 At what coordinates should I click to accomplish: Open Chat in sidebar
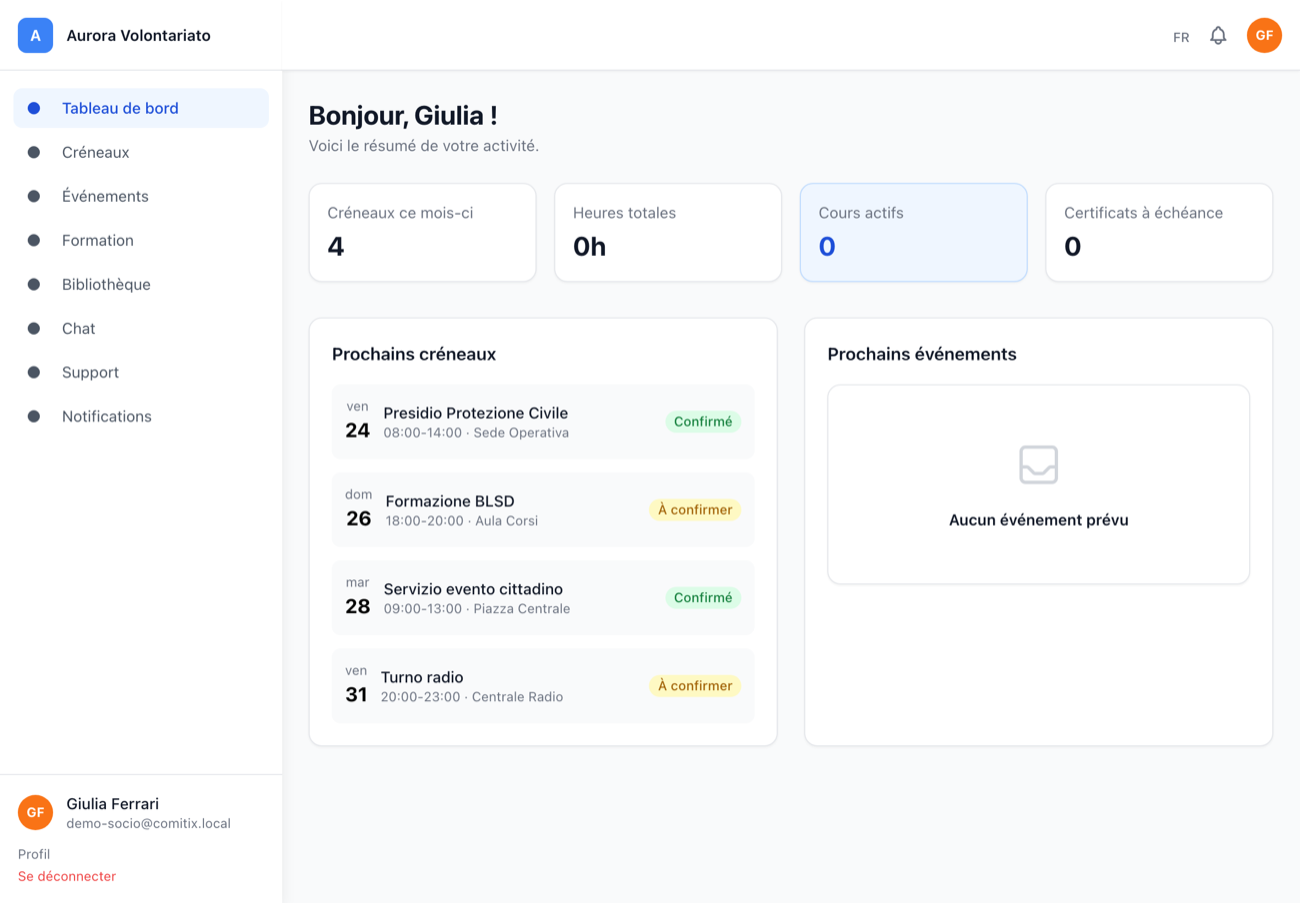point(141,328)
